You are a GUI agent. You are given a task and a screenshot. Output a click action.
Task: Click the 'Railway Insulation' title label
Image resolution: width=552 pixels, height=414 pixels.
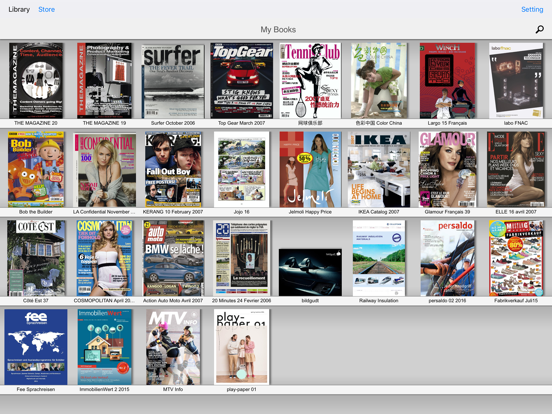tap(379, 301)
